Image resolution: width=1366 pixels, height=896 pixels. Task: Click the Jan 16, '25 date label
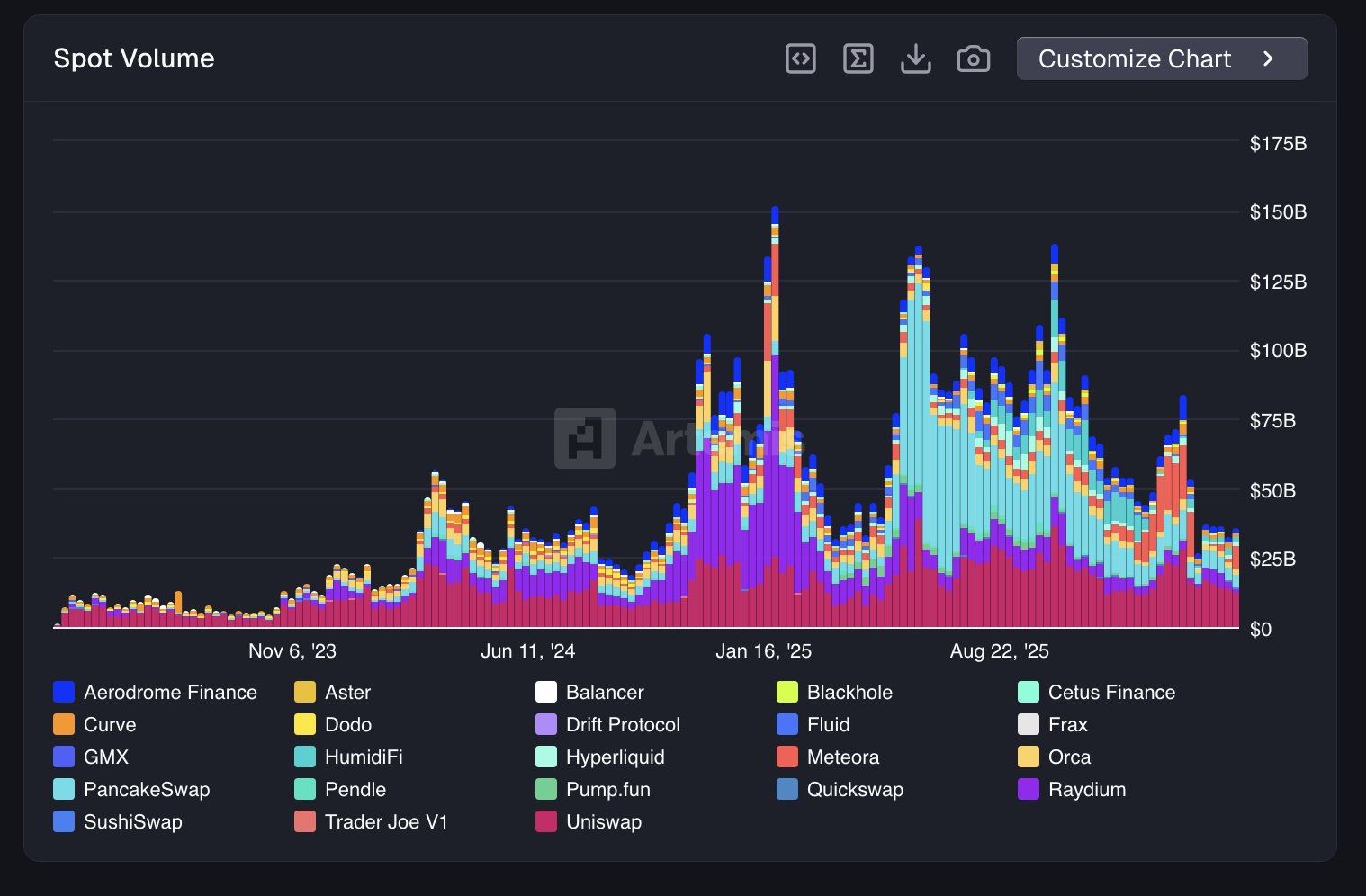(x=764, y=650)
